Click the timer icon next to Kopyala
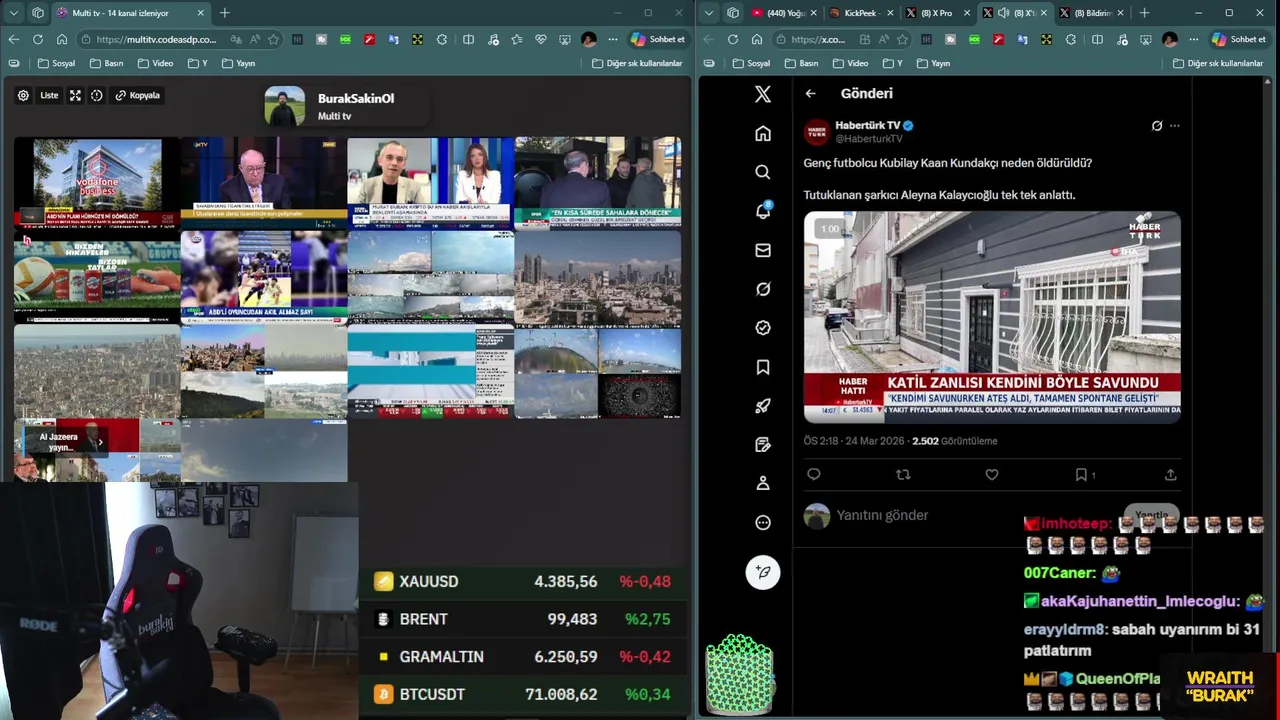The height and width of the screenshot is (720, 1280). click(97, 96)
